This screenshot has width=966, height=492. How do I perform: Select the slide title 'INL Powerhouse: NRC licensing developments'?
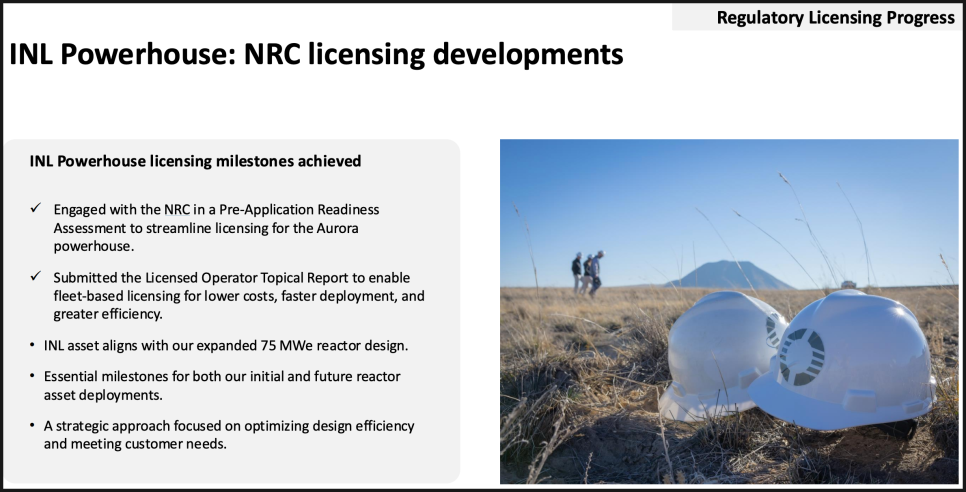(316, 54)
